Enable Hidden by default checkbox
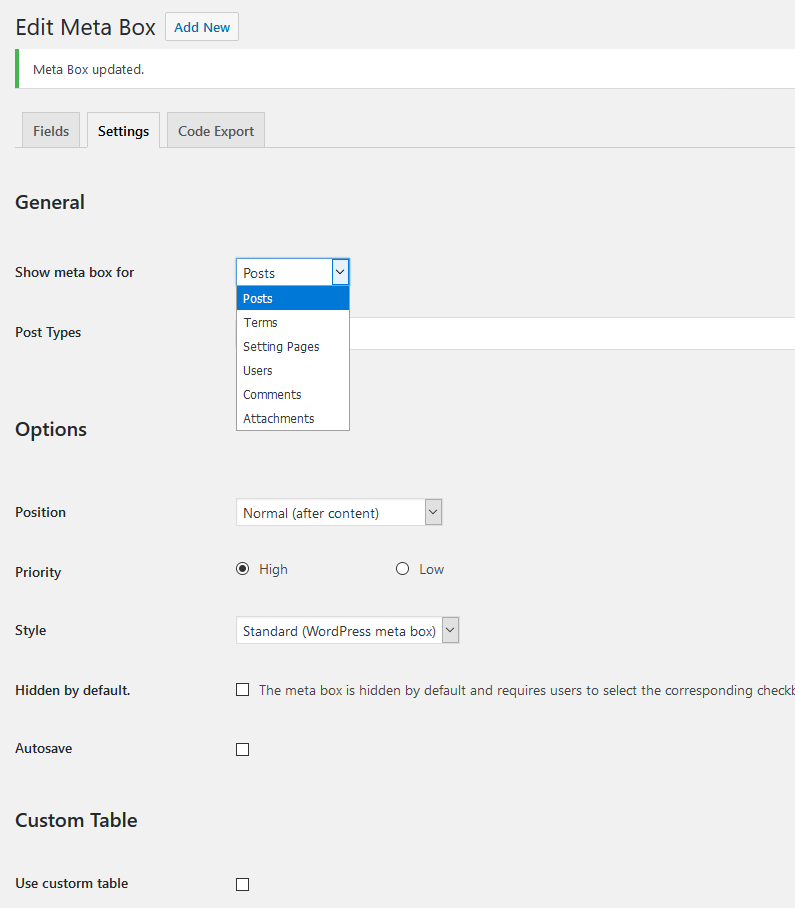This screenshot has height=908, width=795. [242, 690]
